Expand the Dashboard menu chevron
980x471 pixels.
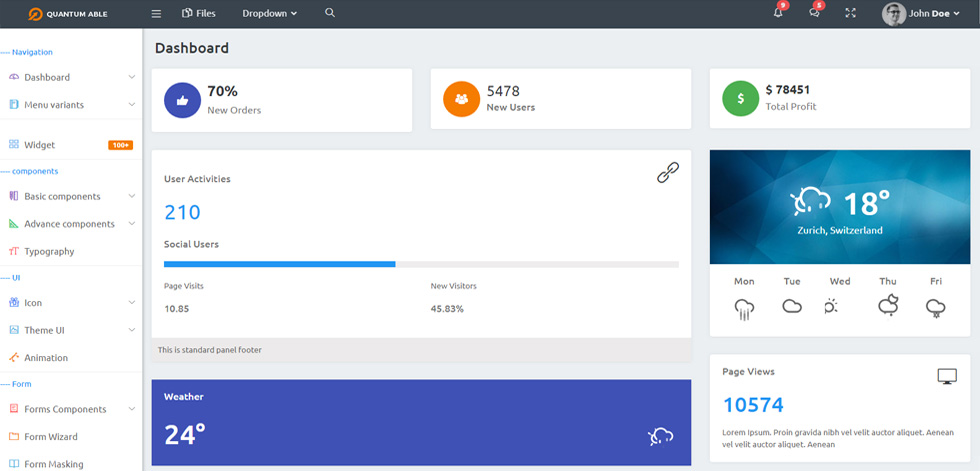[x=132, y=77]
